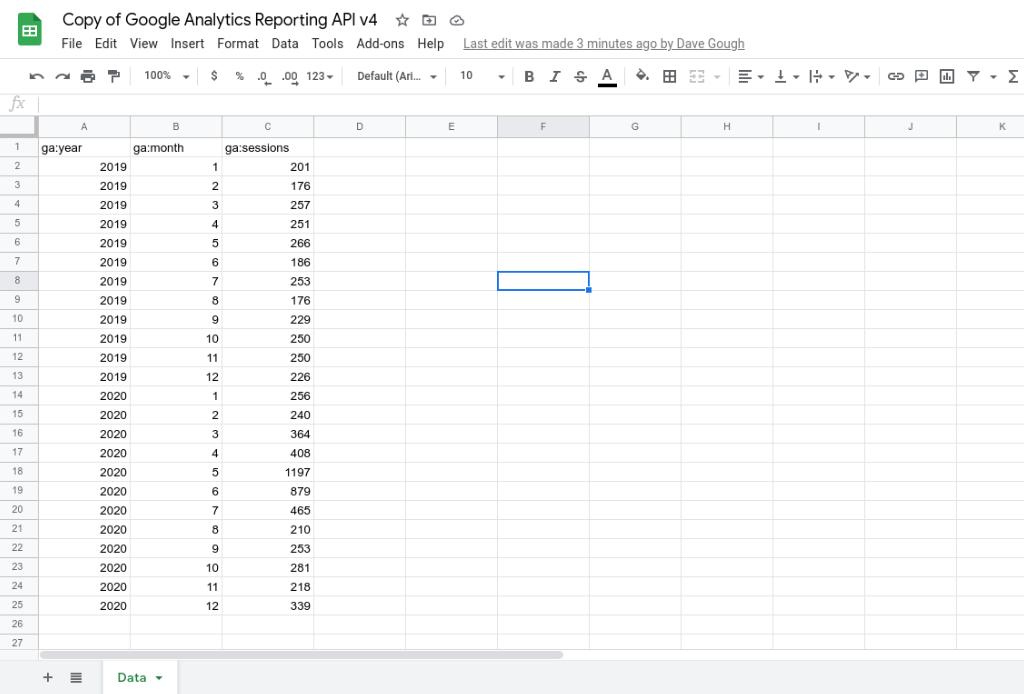This screenshot has height=694, width=1024.
Task: Star the spreadsheet
Action: (400, 19)
